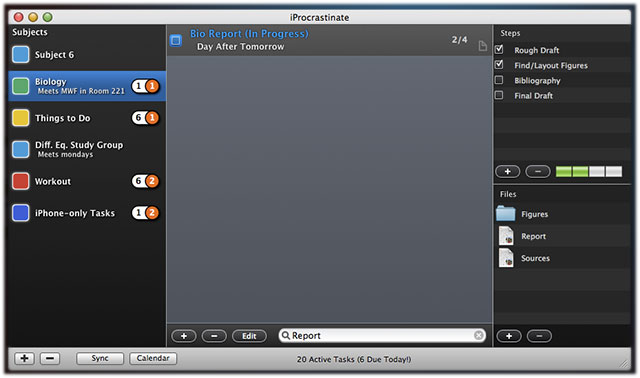Screen dimensions: 640x378
Task: Select the Subject 6 color icon
Action: click(20, 54)
